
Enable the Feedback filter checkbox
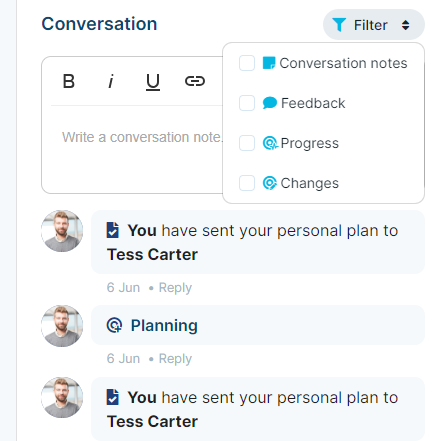[247, 103]
